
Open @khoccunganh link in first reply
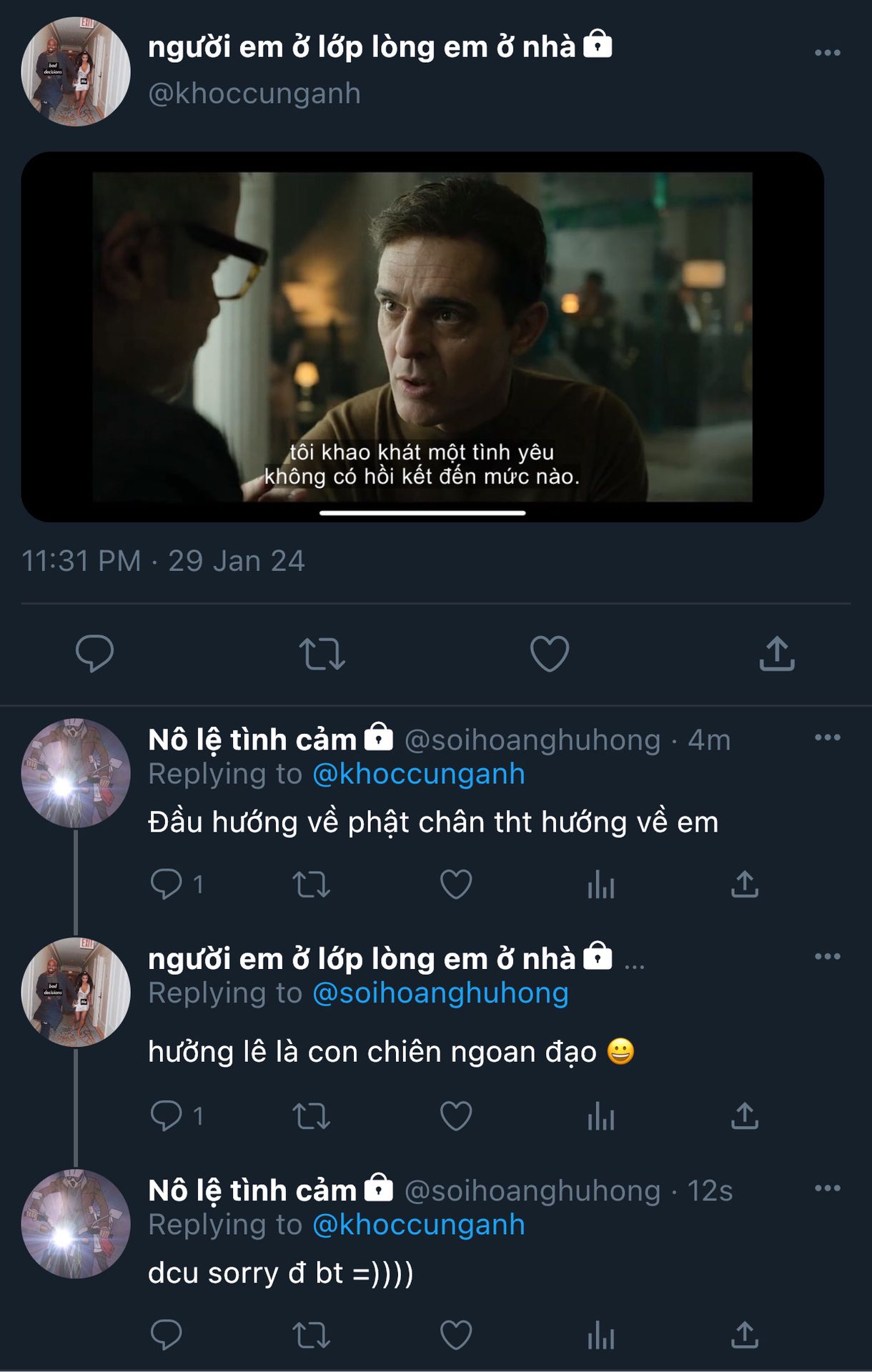coord(419,774)
